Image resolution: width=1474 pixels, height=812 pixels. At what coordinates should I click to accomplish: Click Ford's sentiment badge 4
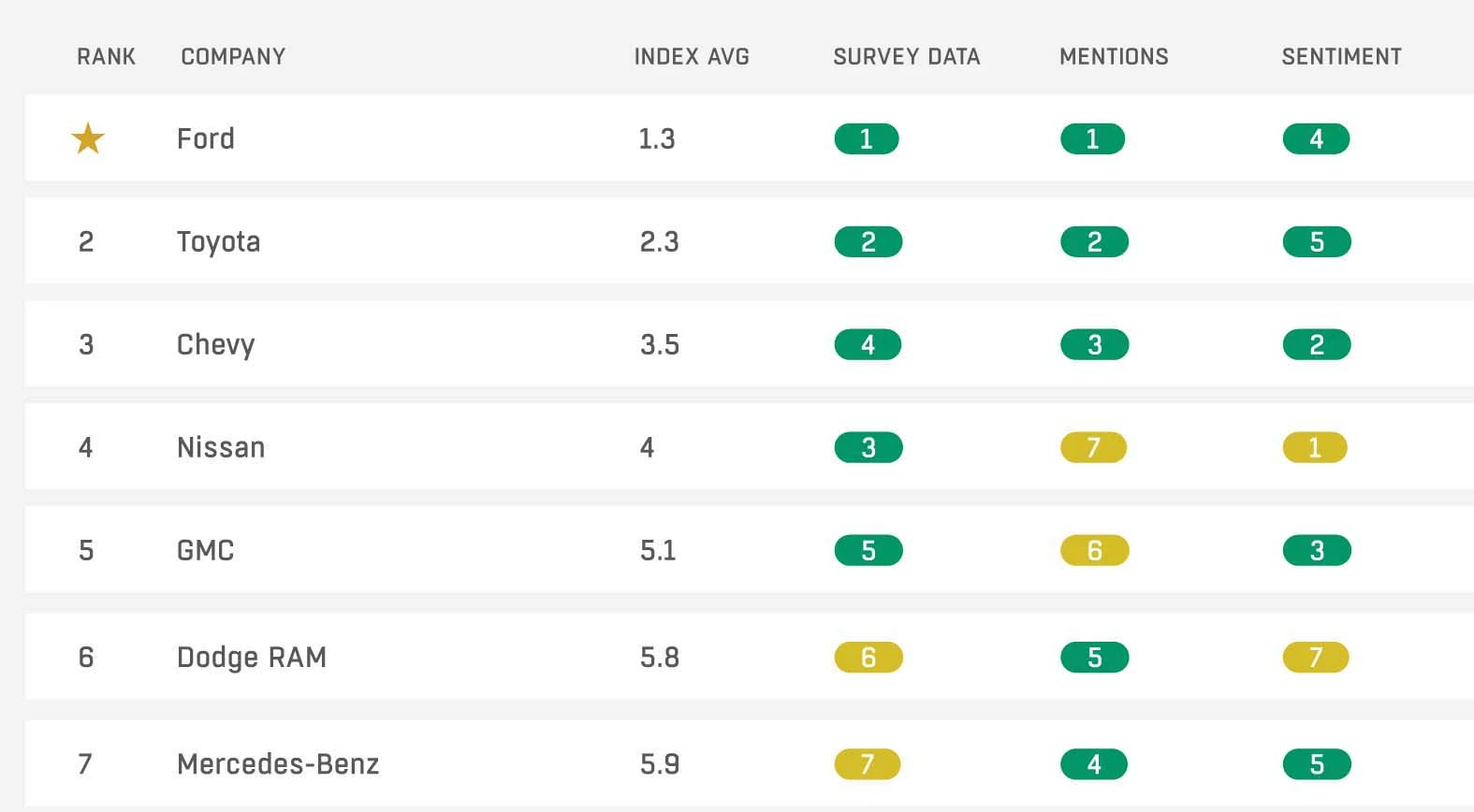[x=1317, y=138]
